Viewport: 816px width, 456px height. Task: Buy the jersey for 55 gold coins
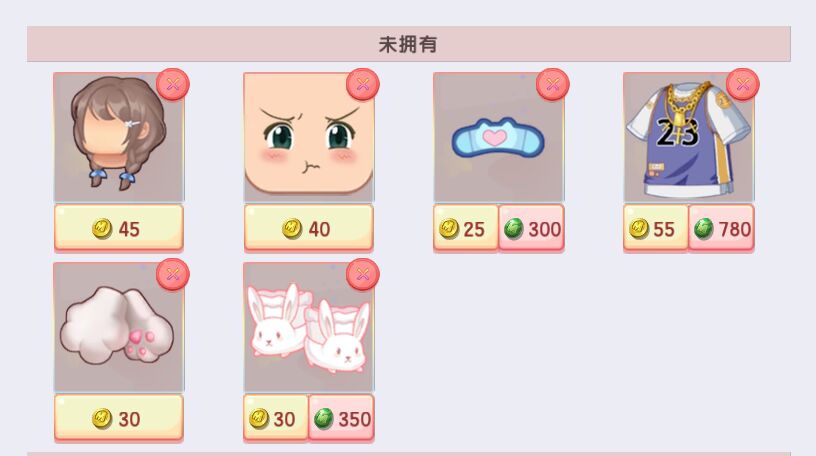656,228
